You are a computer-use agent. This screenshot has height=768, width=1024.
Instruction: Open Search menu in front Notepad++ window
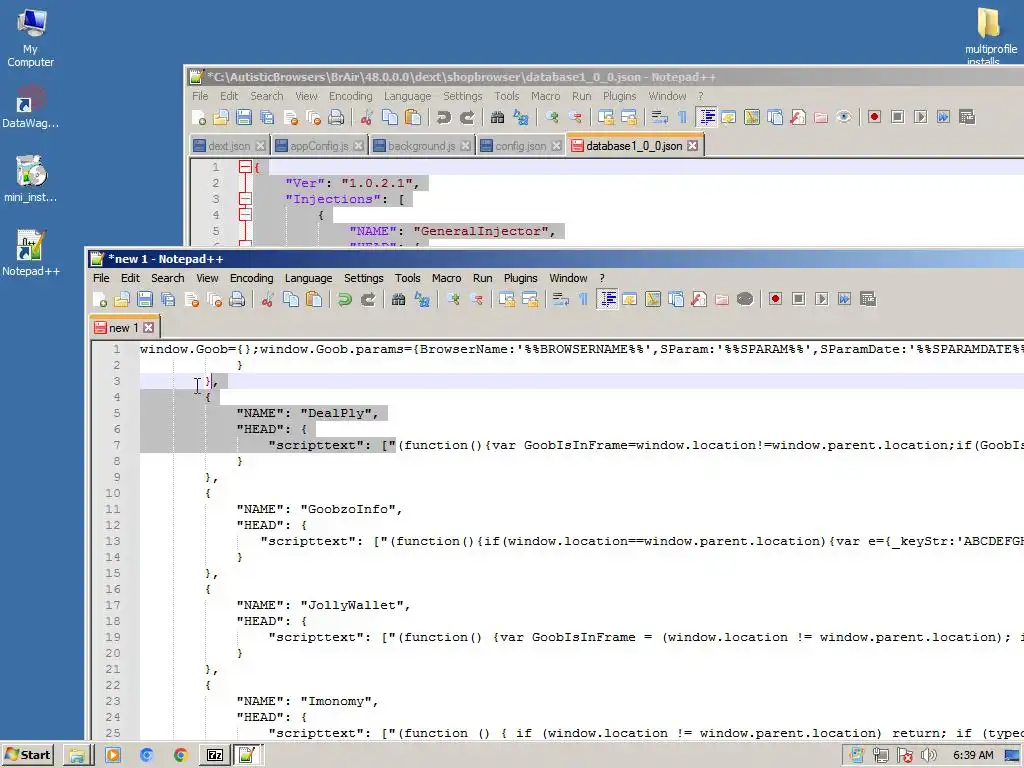coord(168,278)
